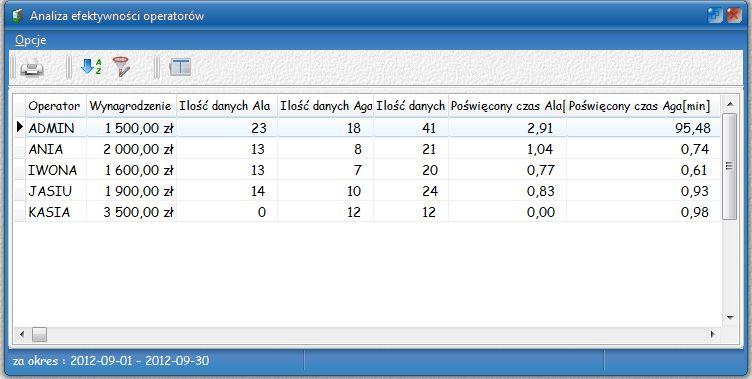Screen dimensions: 752x379
Task: Click the row indicator next to ADMIN
Action: pyautogui.click(x=19, y=127)
